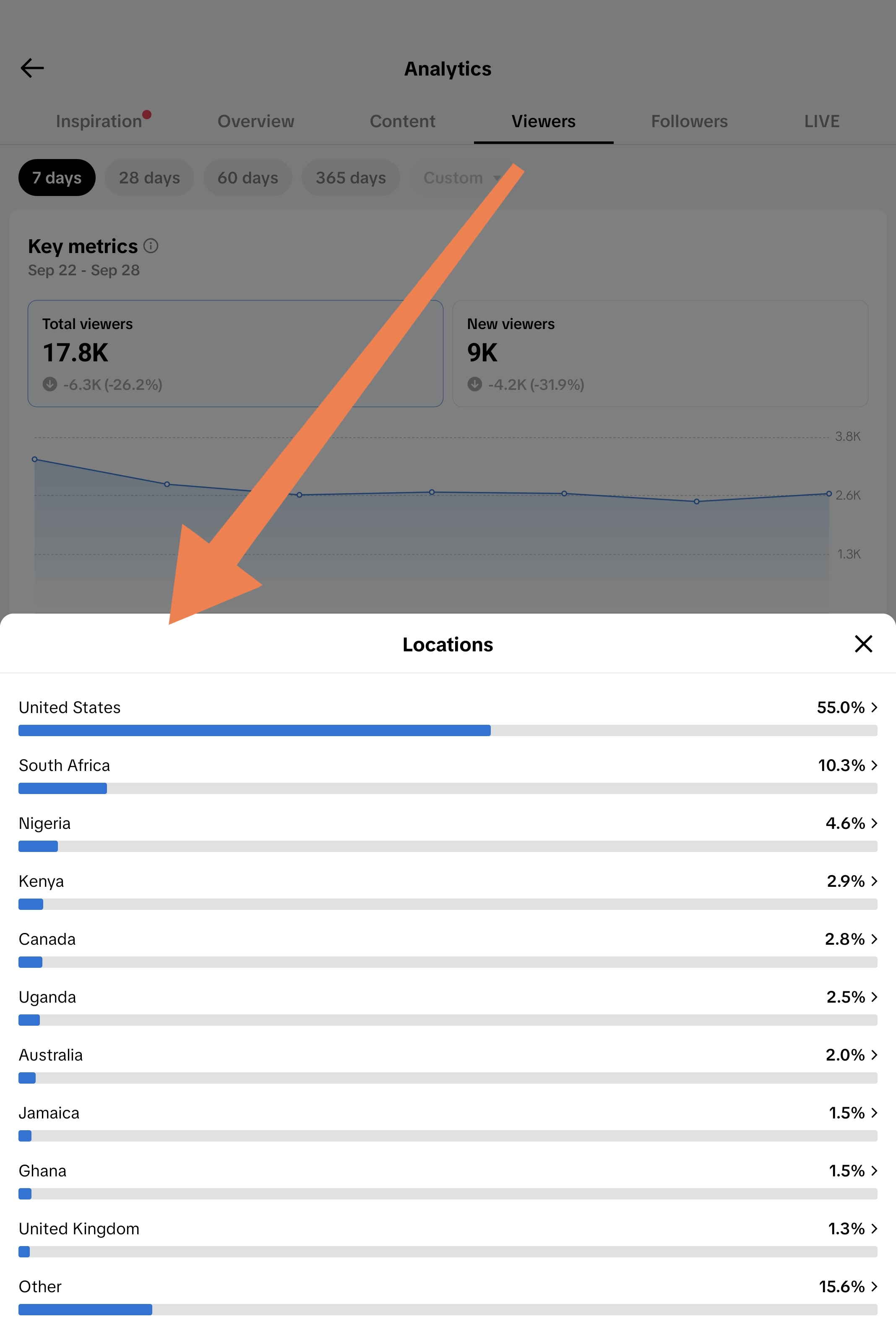
Task: Close the Locations panel
Action: tap(863, 644)
